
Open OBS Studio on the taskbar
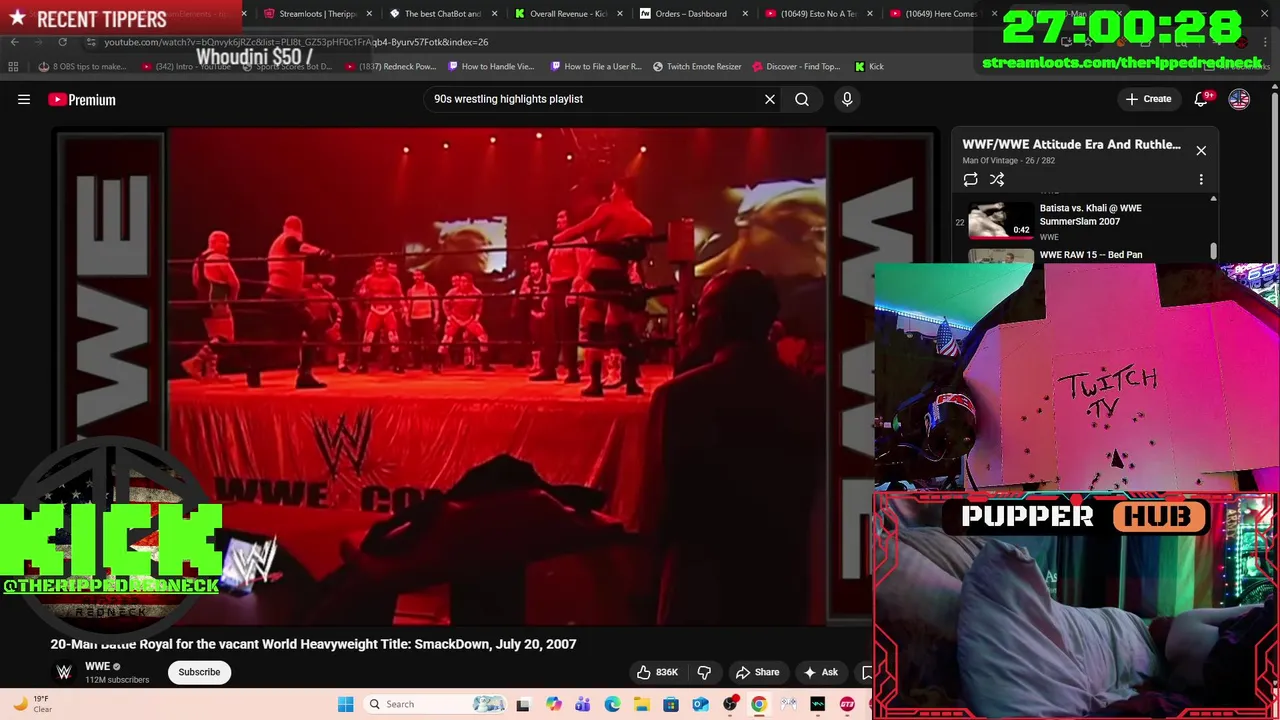point(730,704)
